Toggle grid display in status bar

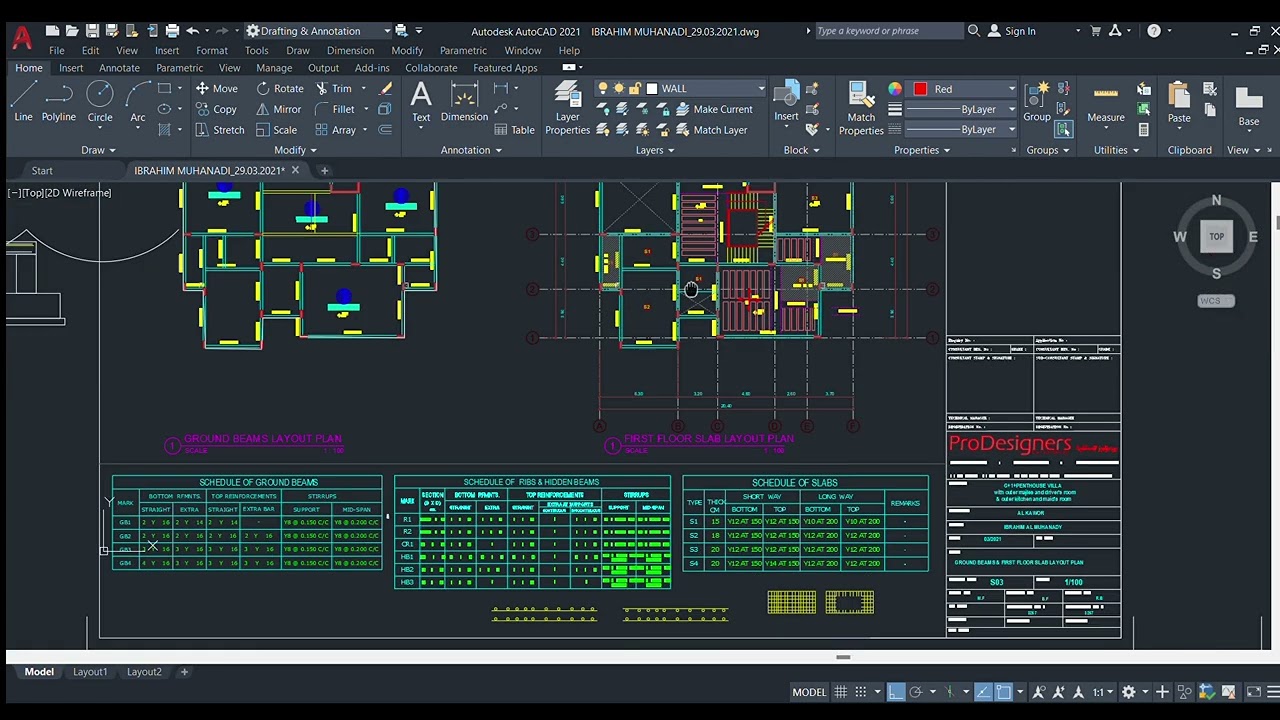pos(841,692)
